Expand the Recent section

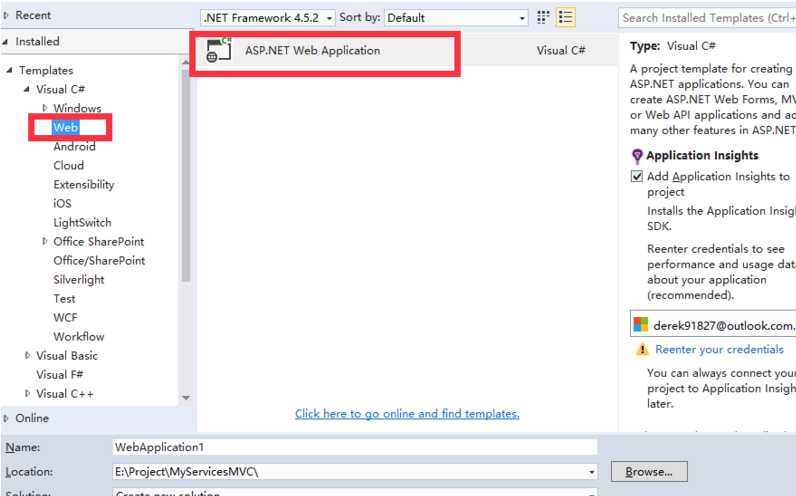[6, 15]
